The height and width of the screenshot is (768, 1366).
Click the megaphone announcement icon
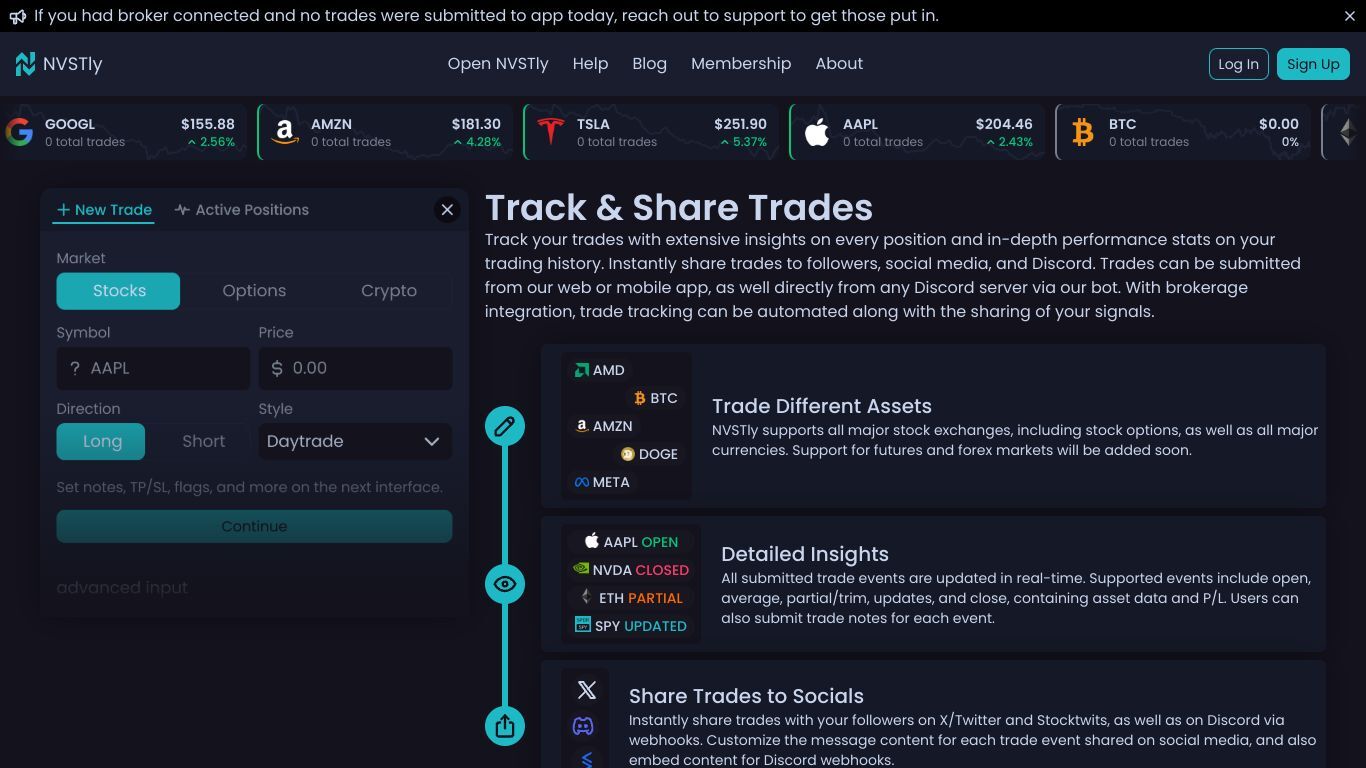click(x=18, y=16)
